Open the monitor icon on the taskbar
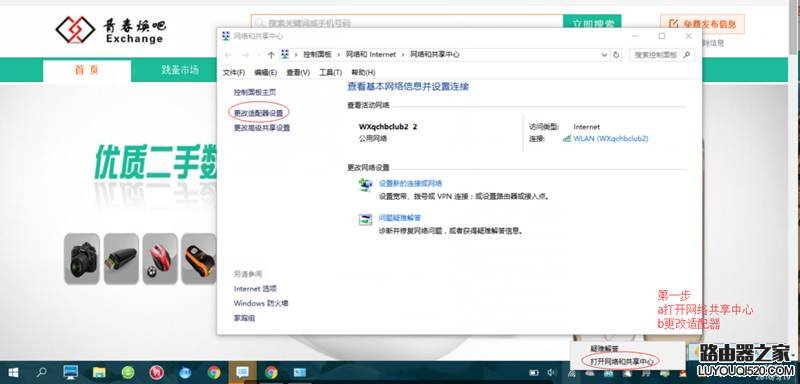The width and height of the screenshot is (800, 384). pos(70,372)
